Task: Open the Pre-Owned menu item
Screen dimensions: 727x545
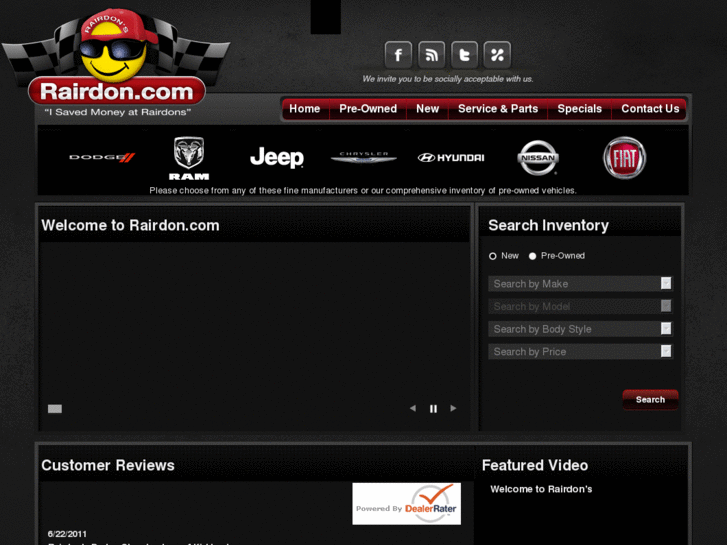Action: click(368, 109)
